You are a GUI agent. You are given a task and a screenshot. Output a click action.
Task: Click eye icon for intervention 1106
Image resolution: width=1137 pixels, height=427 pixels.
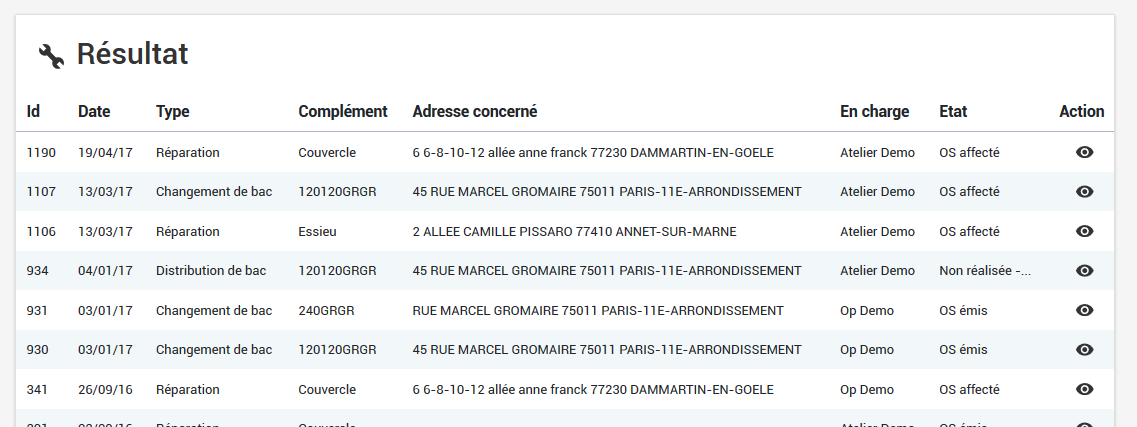[1084, 231]
